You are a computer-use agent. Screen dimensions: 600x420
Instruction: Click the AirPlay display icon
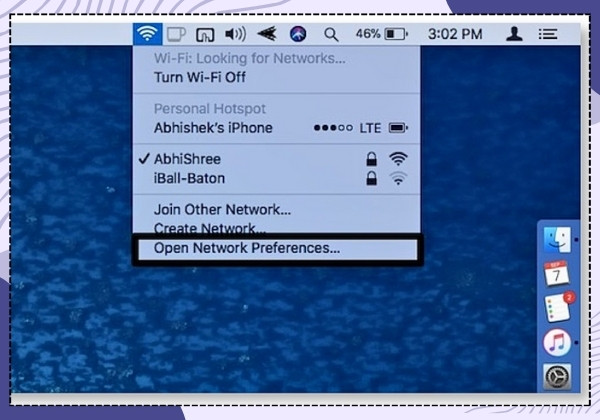(205, 35)
